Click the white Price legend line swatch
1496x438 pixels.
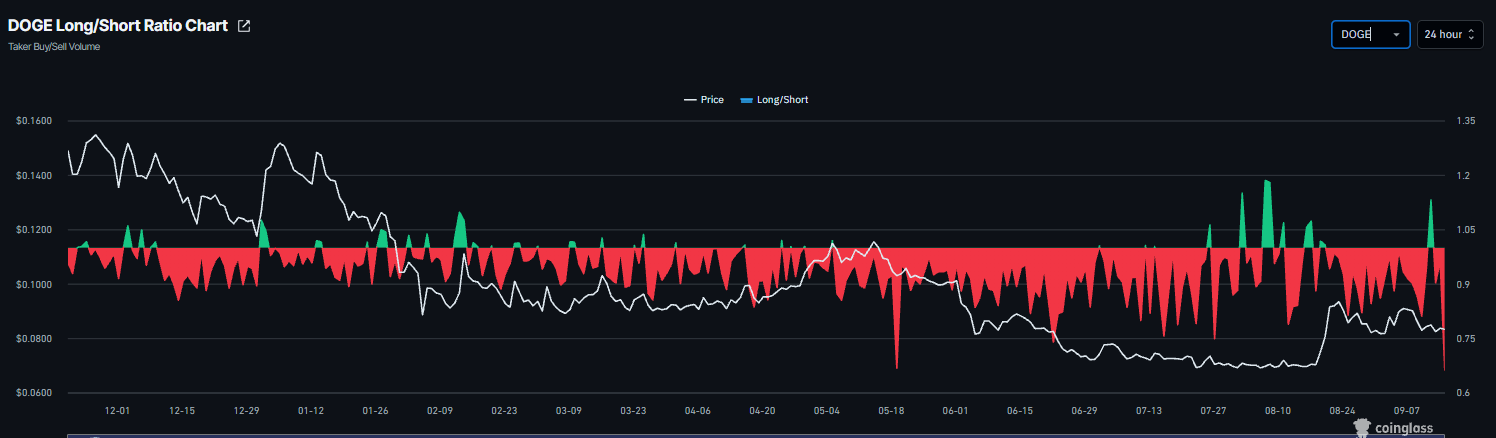pyautogui.click(x=690, y=100)
